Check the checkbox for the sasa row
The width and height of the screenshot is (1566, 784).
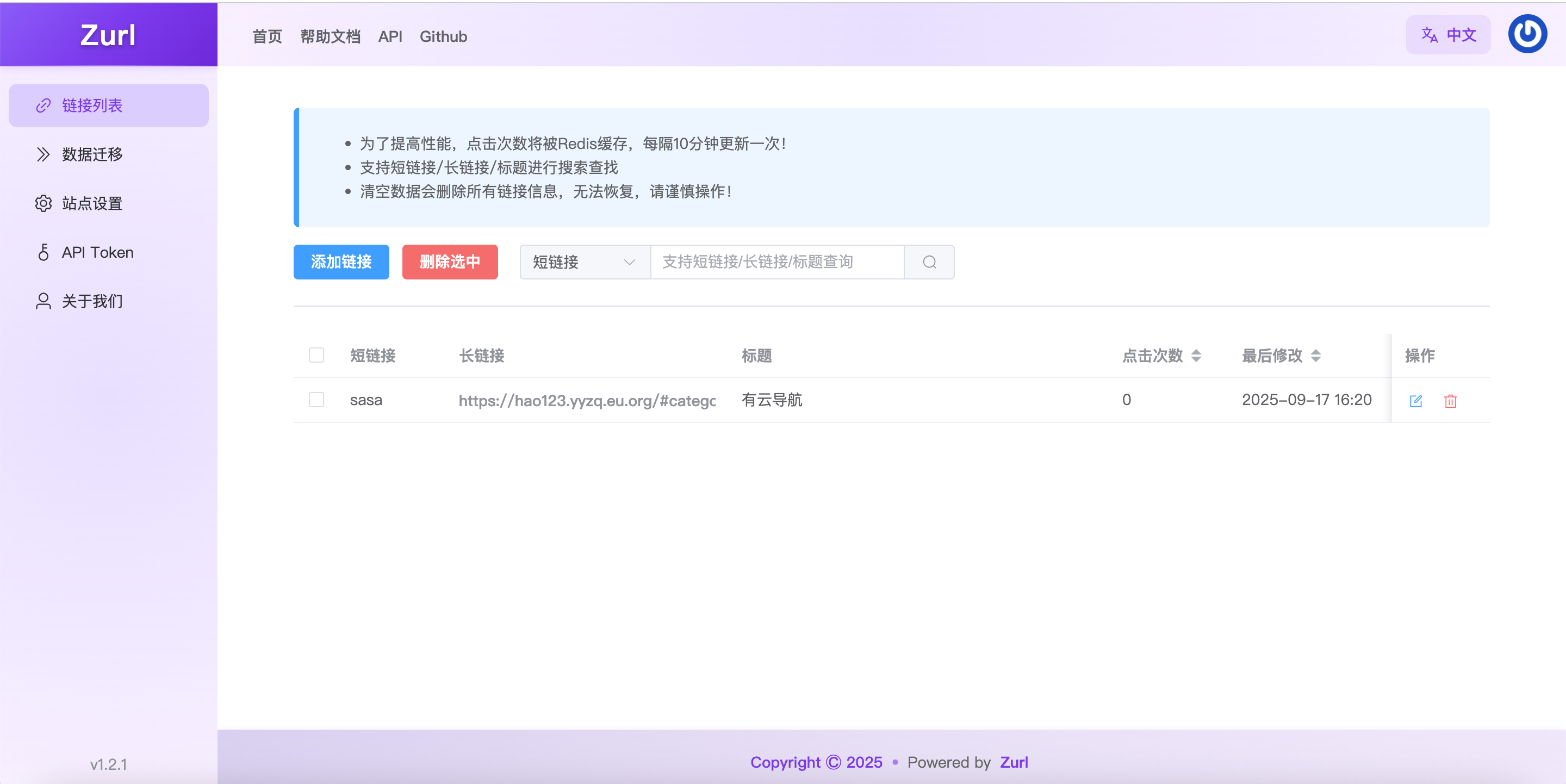point(316,399)
